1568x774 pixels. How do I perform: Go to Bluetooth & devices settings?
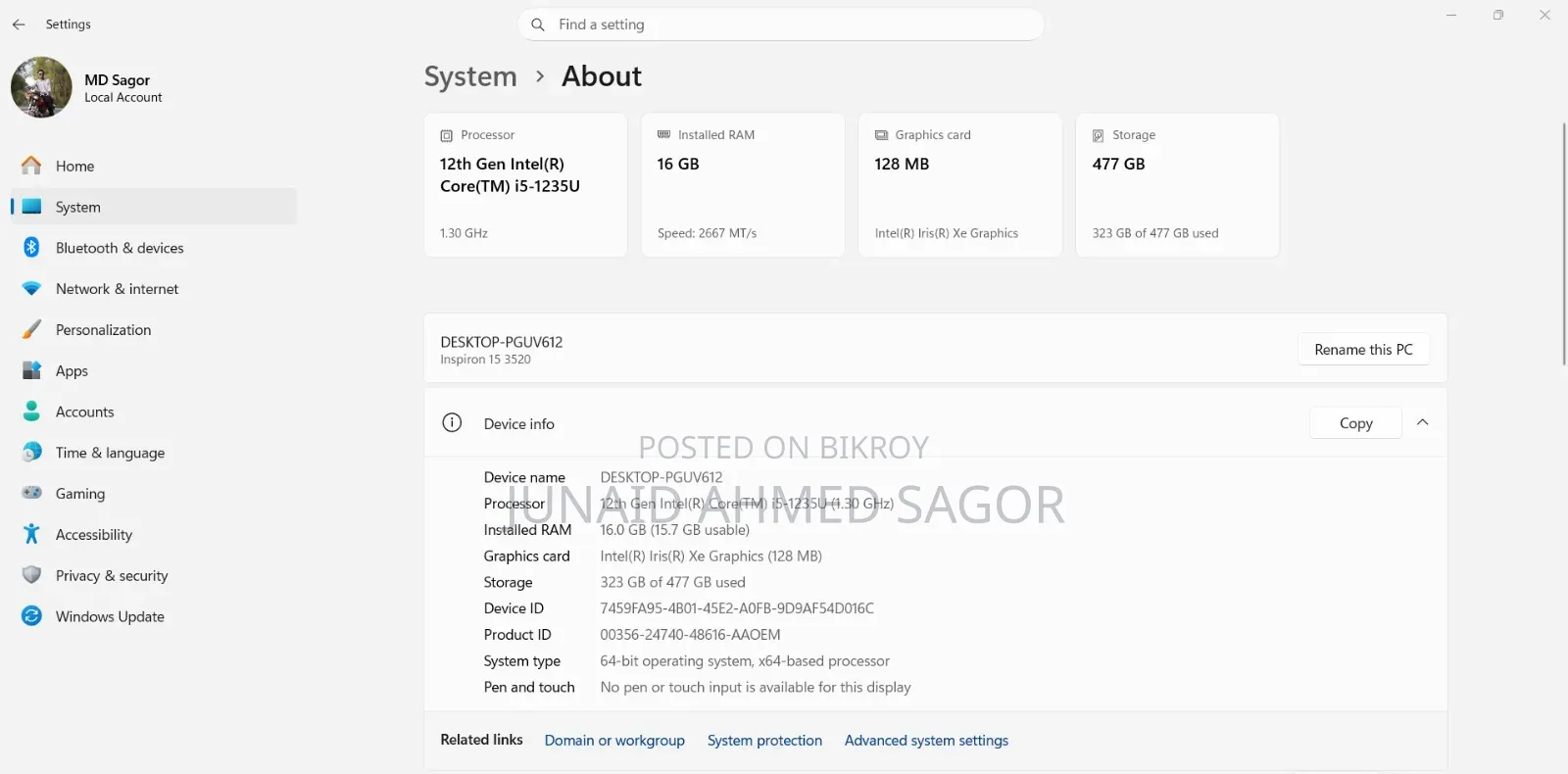click(154, 248)
